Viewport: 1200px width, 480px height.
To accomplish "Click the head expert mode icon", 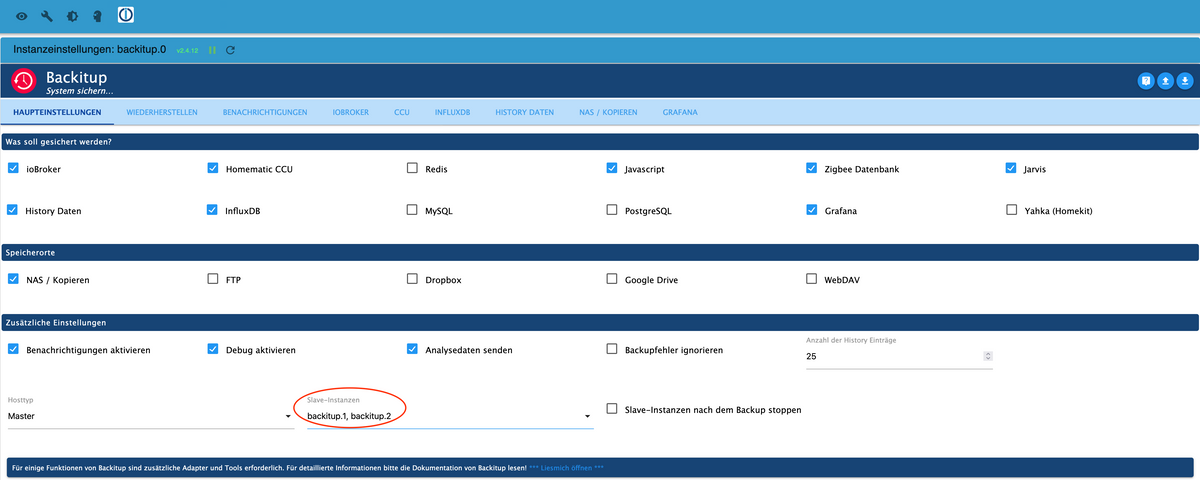I will pos(97,16).
